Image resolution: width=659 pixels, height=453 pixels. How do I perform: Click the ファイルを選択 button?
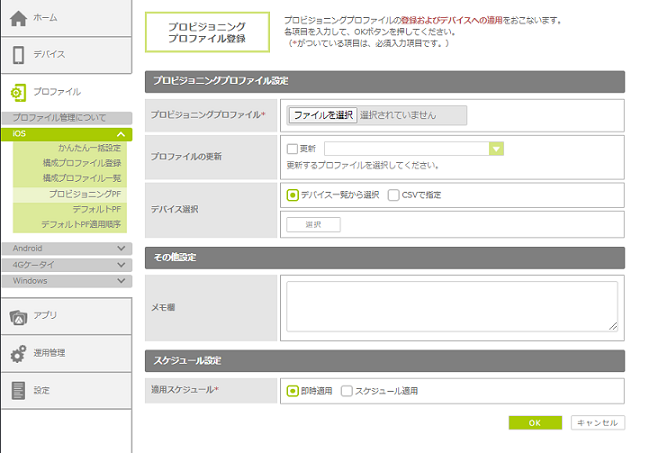point(323,115)
